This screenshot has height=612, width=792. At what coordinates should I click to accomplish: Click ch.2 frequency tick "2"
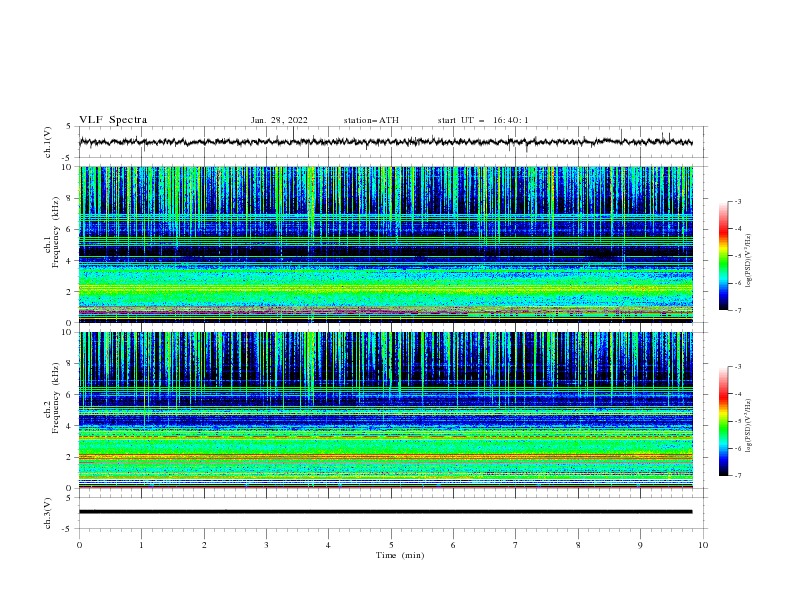pos(70,457)
